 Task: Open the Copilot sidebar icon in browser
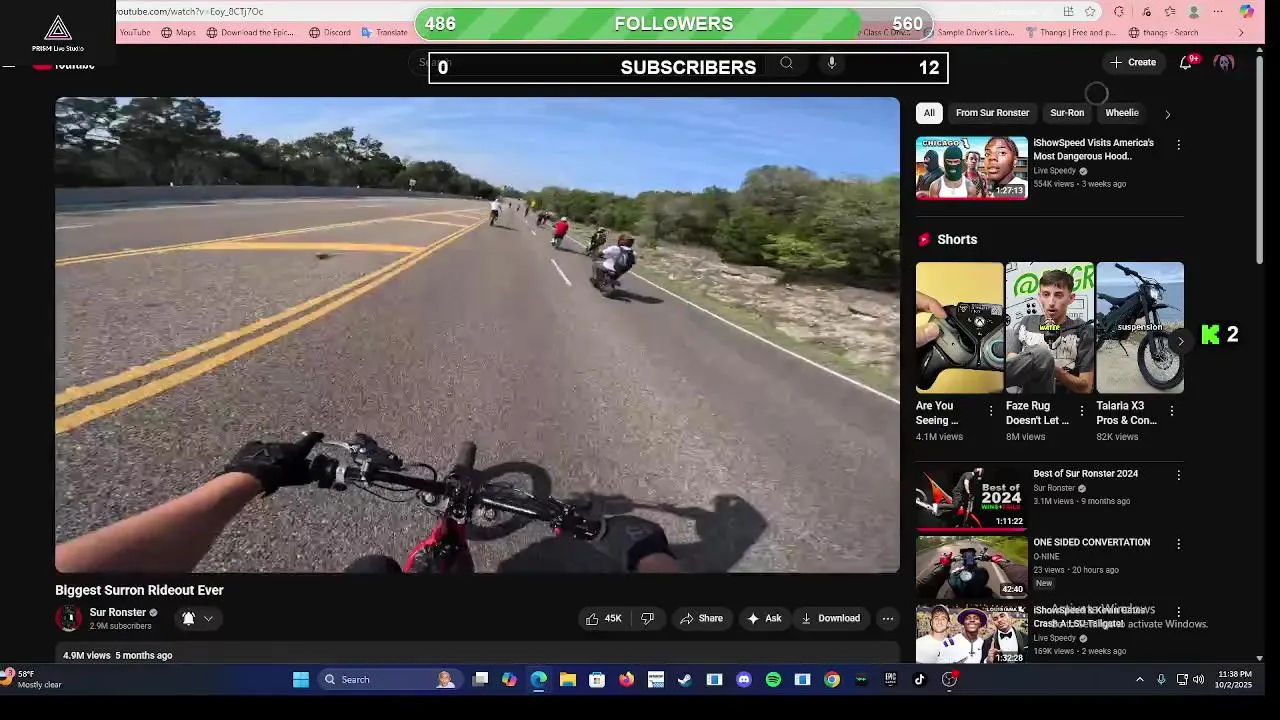click(1246, 11)
